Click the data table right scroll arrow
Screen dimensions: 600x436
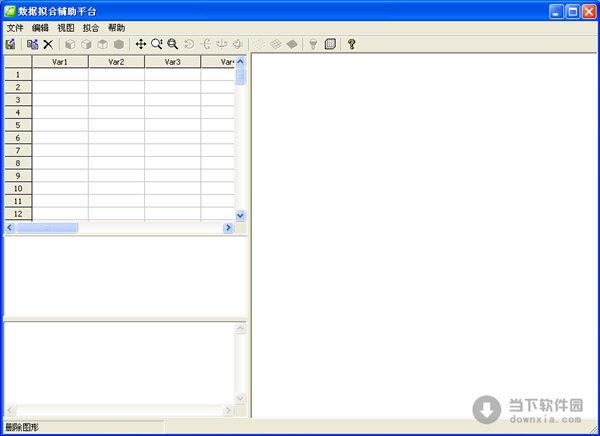click(228, 228)
